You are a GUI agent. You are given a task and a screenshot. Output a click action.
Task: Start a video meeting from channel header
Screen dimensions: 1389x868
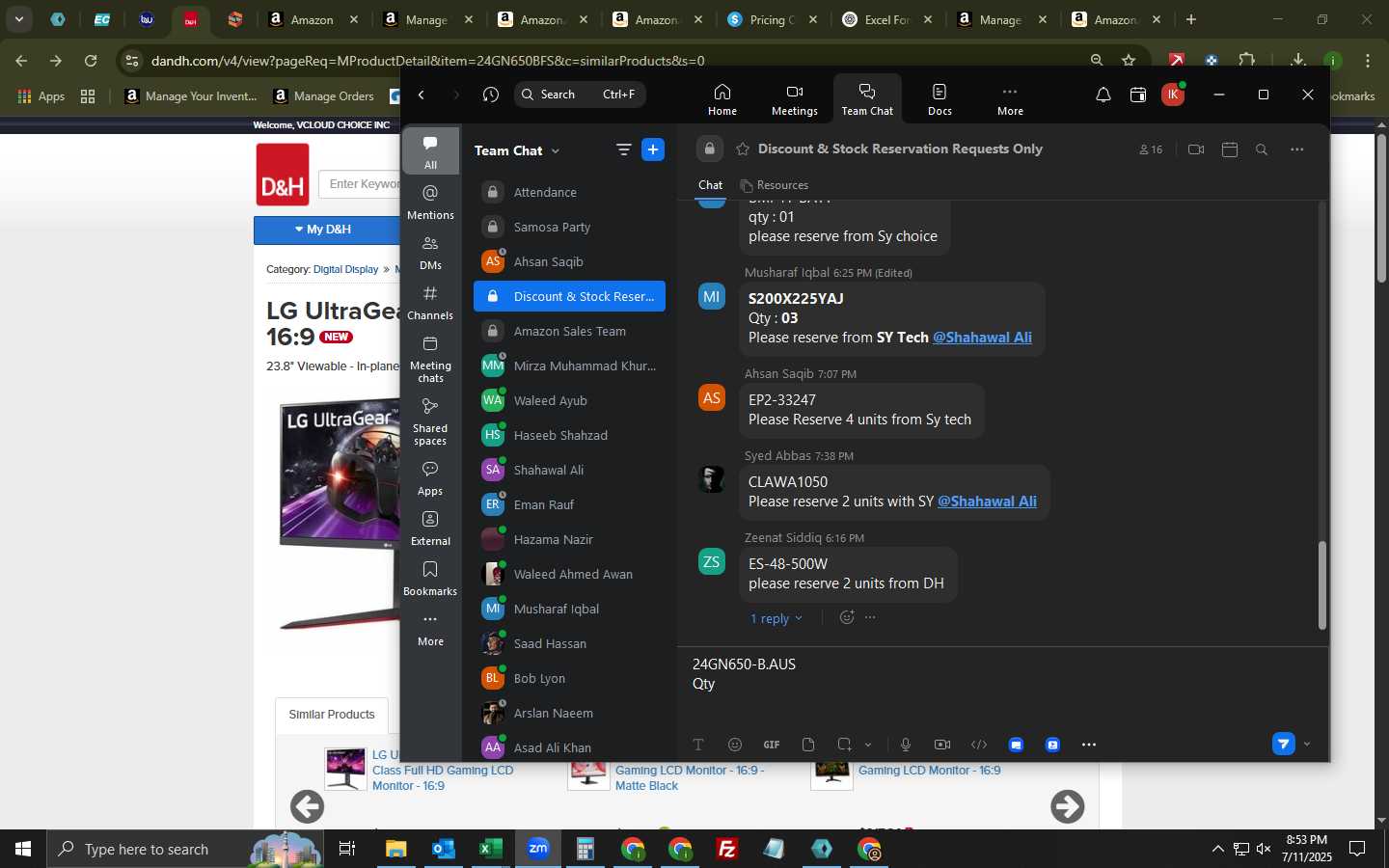(1196, 149)
